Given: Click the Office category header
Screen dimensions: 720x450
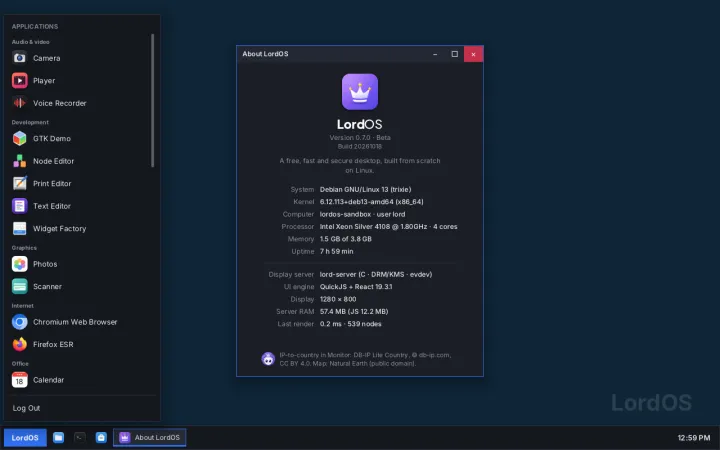Looking at the screenshot, I should [20, 363].
